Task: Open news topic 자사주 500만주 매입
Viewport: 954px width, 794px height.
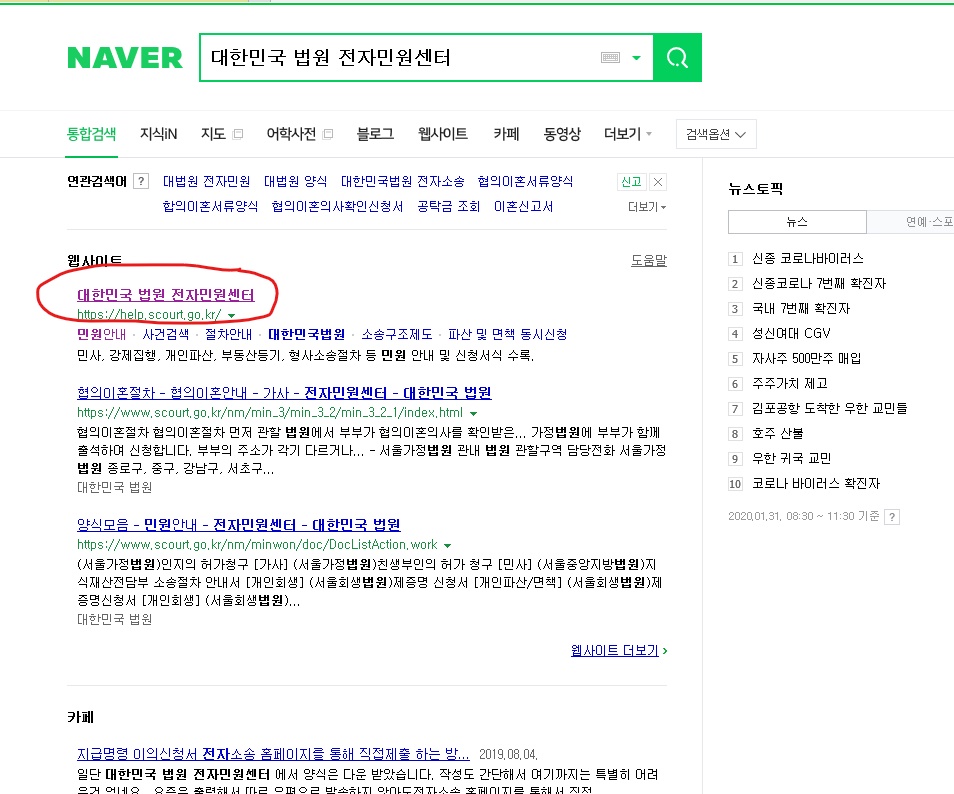Action: 806,358
